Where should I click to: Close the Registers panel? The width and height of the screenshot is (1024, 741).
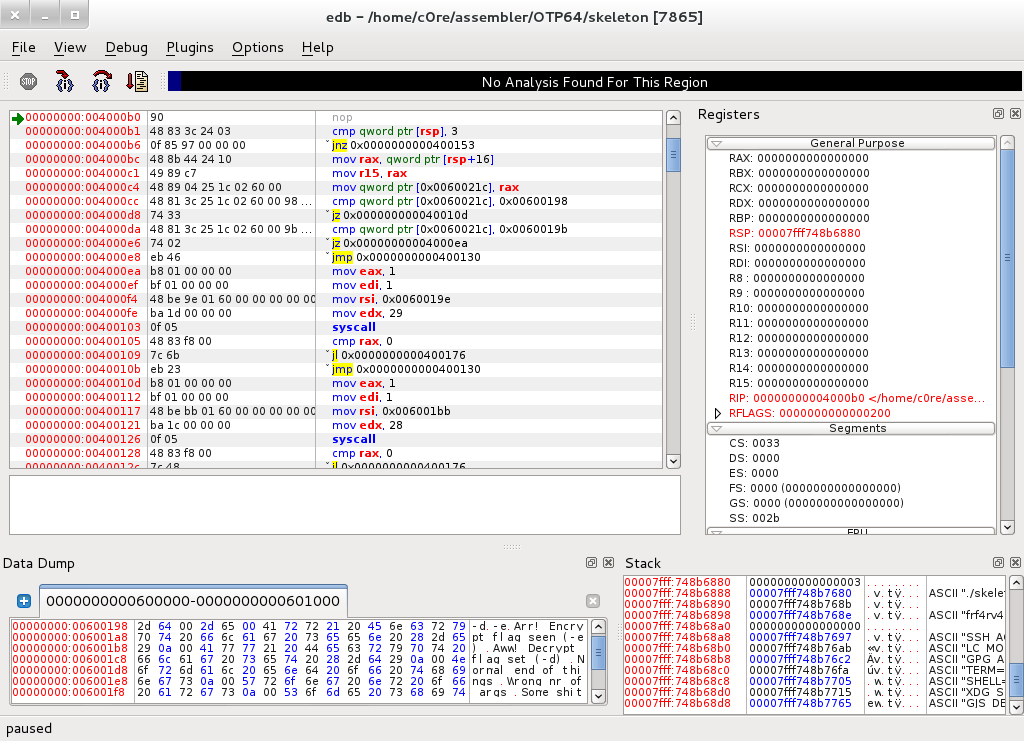click(1015, 114)
